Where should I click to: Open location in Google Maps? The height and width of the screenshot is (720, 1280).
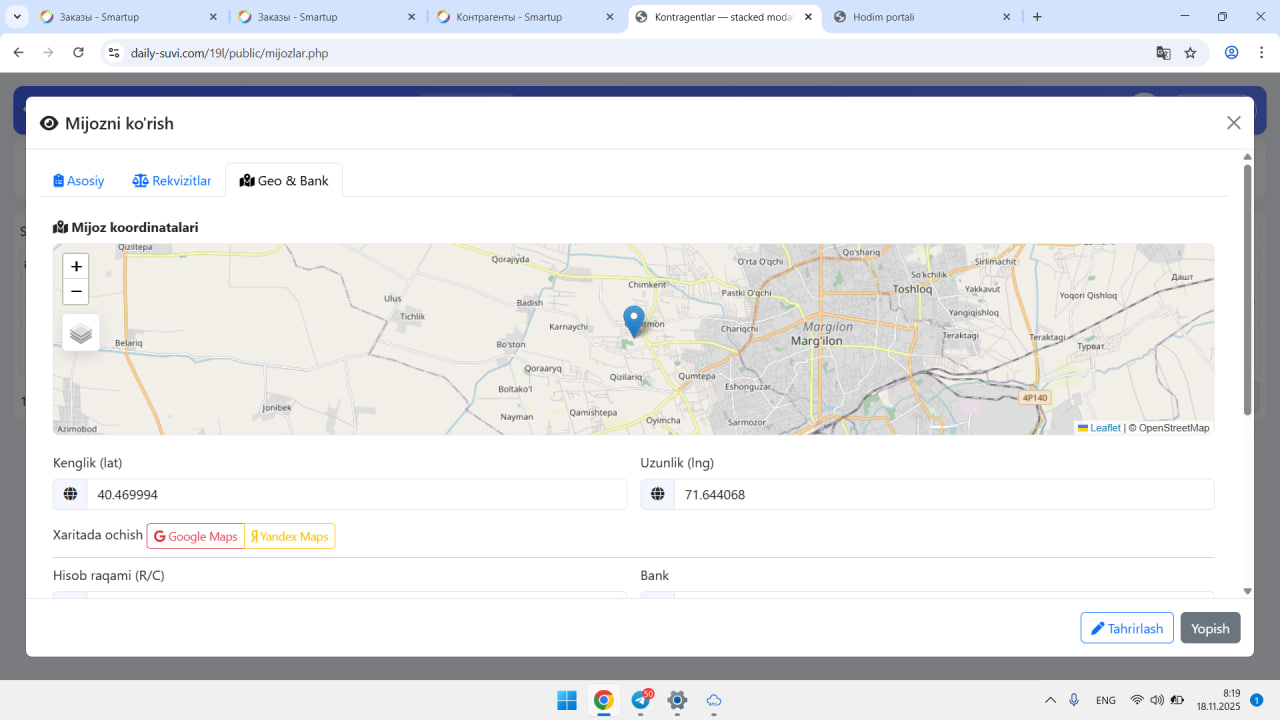pyautogui.click(x=196, y=537)
